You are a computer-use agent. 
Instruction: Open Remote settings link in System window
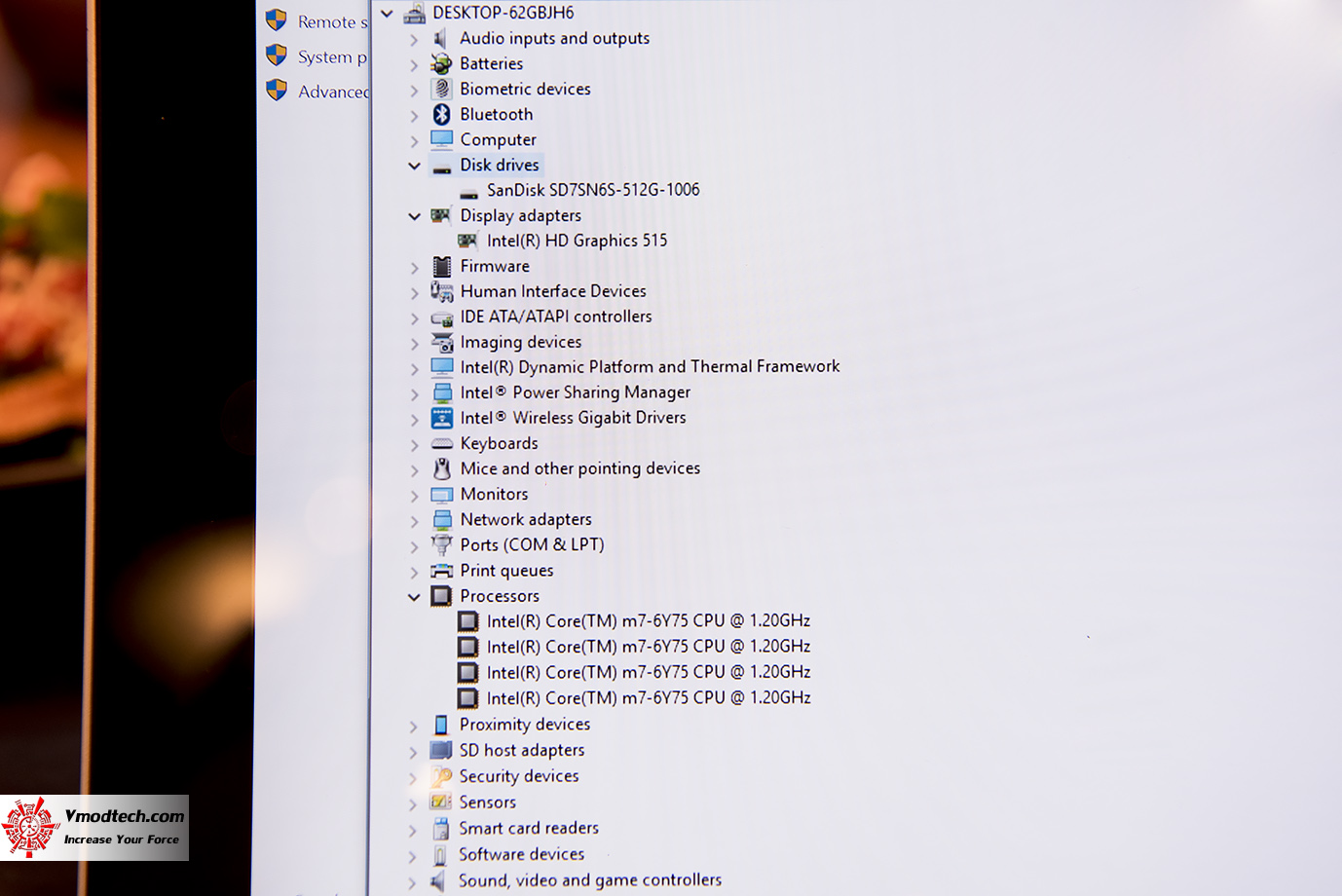(332, 21)
